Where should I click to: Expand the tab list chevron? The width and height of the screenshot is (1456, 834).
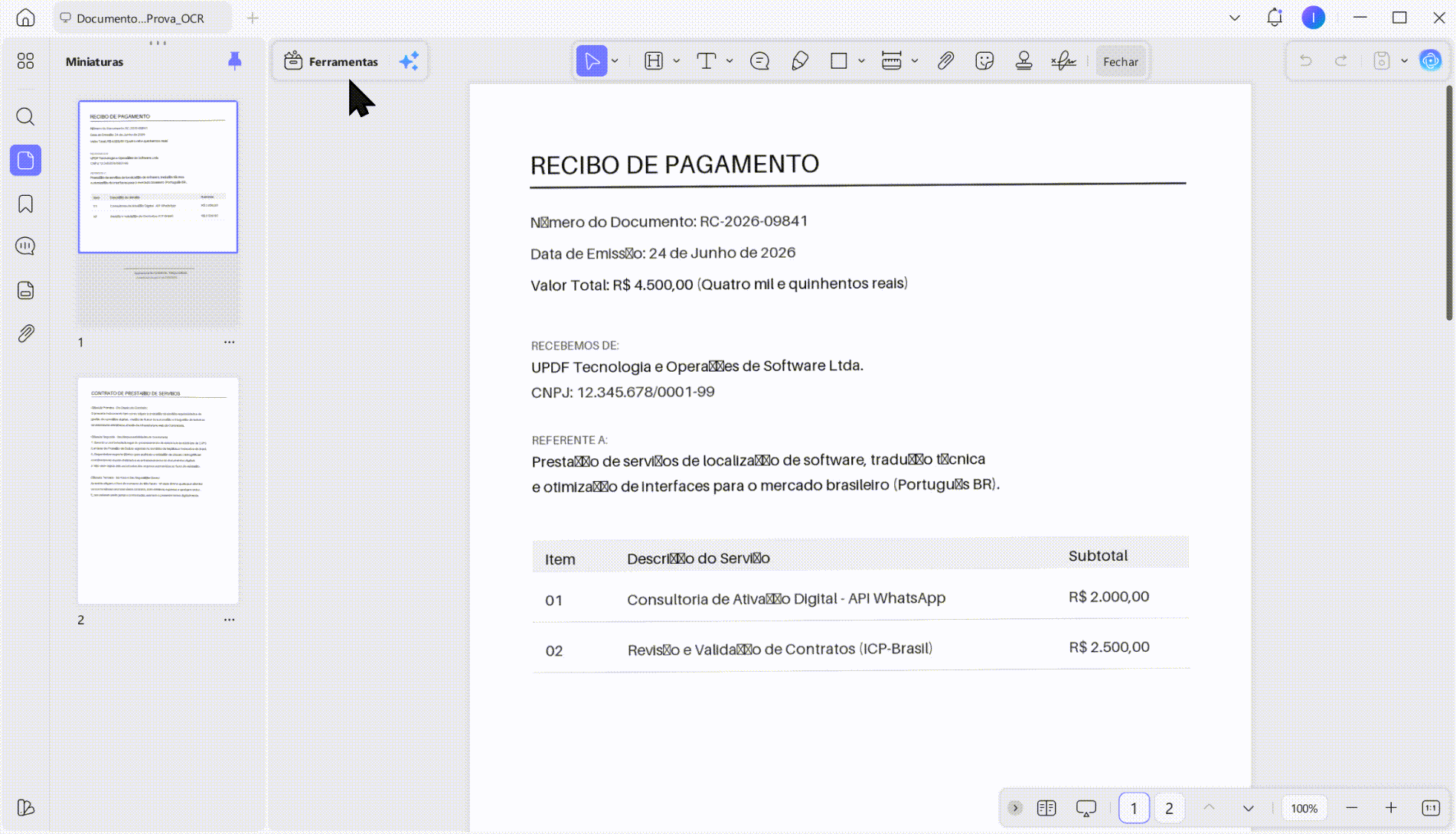[x=1235, y=18]
